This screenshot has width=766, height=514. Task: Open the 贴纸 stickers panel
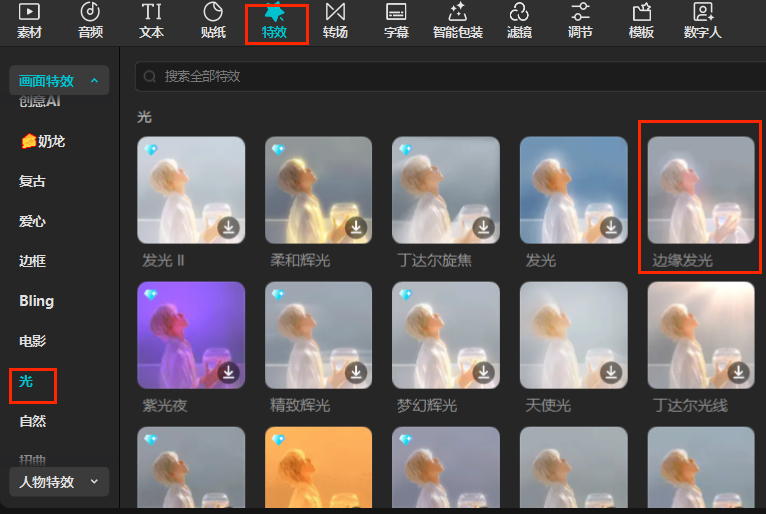213,20
